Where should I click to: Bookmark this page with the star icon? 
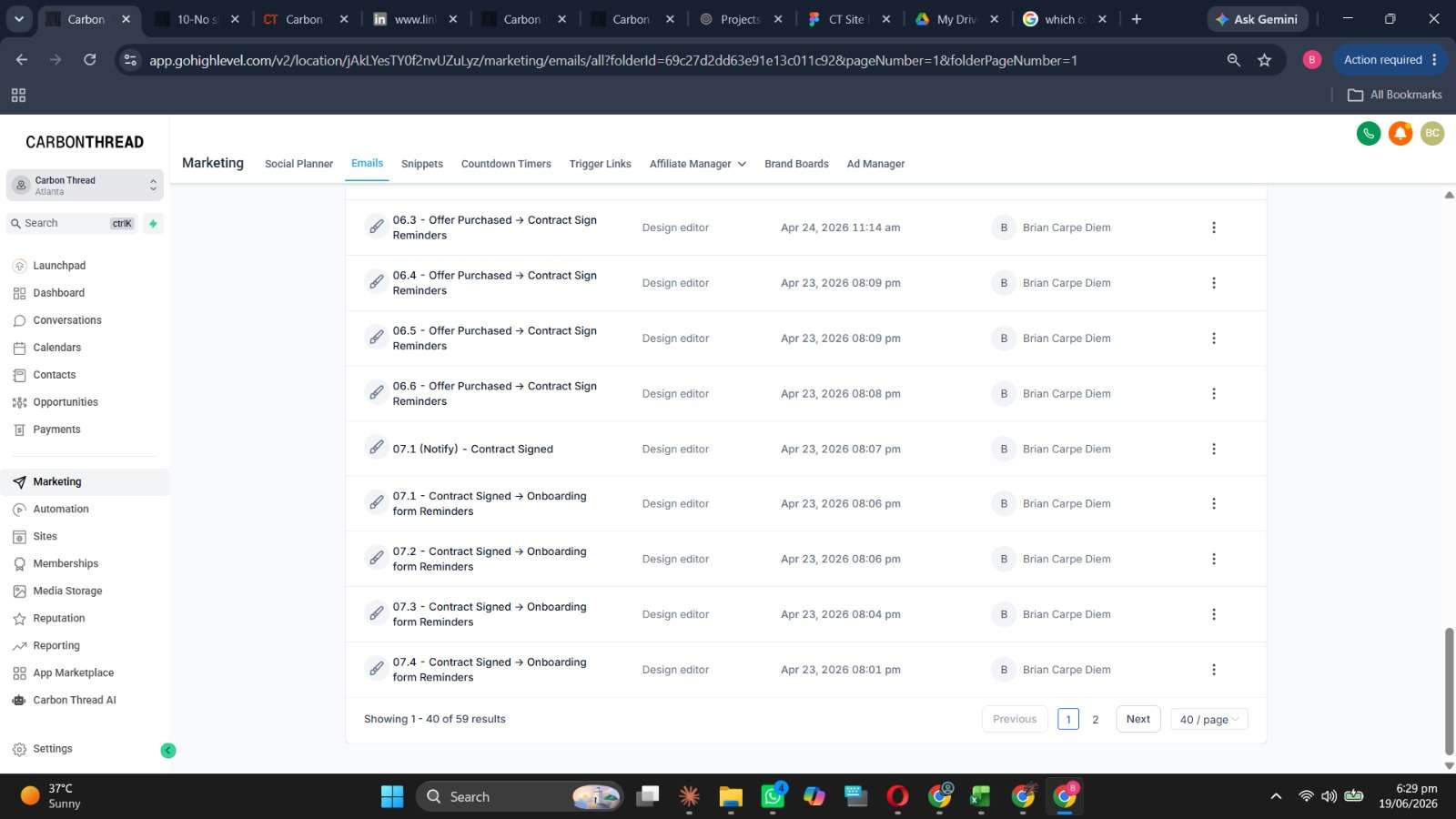point(1264,60)
